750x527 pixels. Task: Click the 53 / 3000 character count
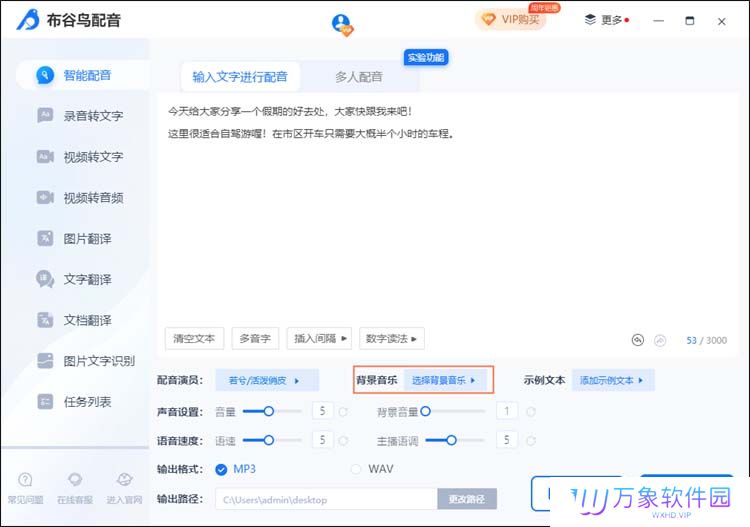[x=706, y=340]
